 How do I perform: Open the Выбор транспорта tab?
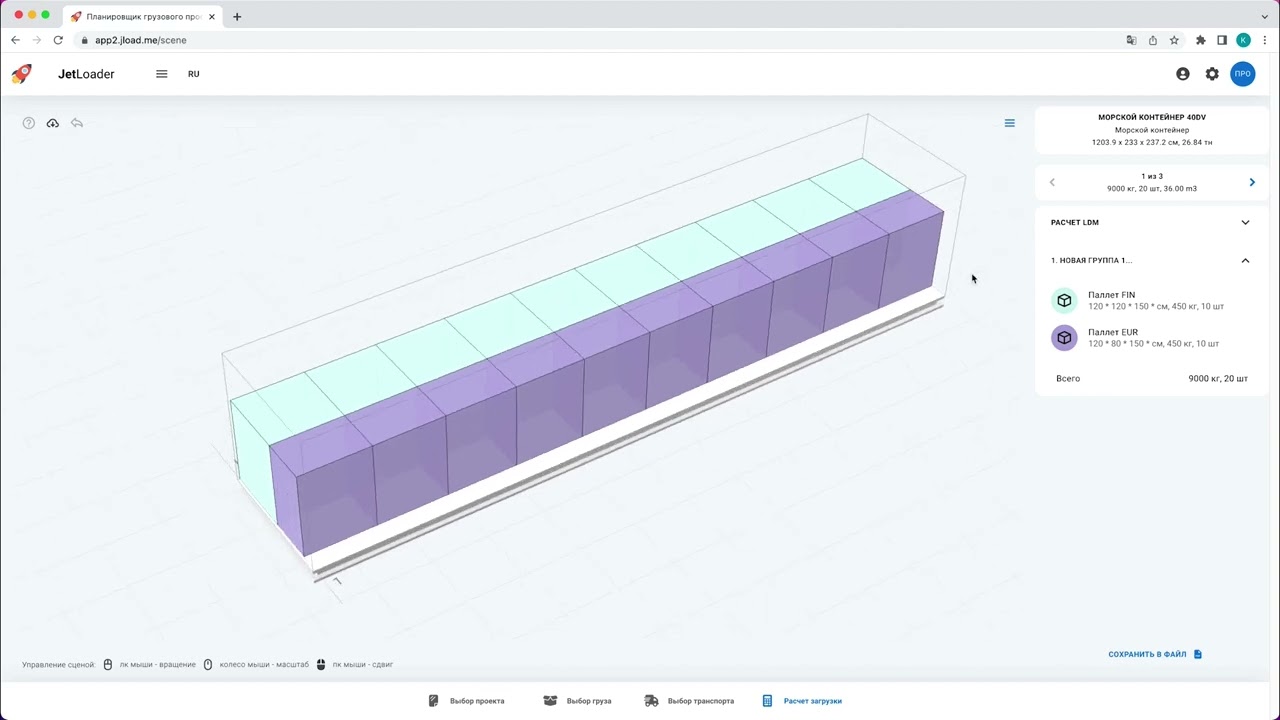tap(689, 701)
